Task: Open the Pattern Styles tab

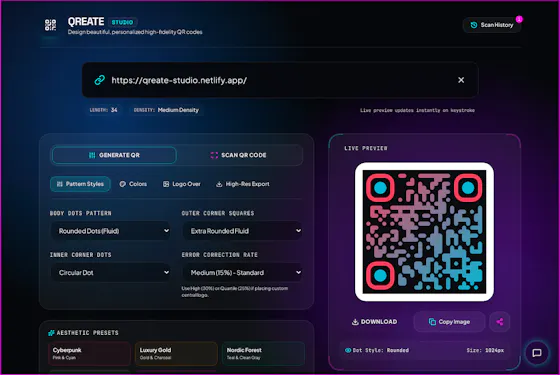Action: click(80, 184)
